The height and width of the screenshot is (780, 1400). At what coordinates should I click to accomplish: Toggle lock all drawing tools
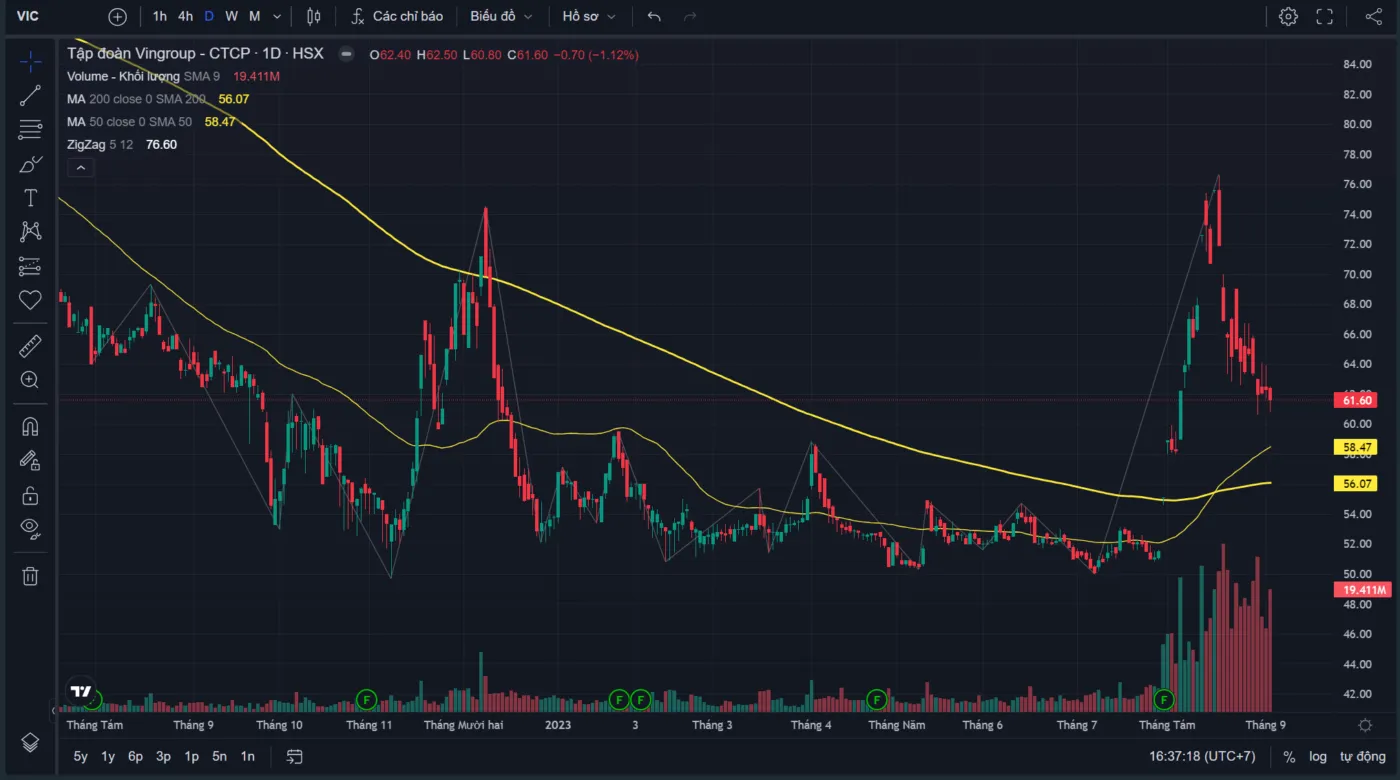[x=30, y=495]
